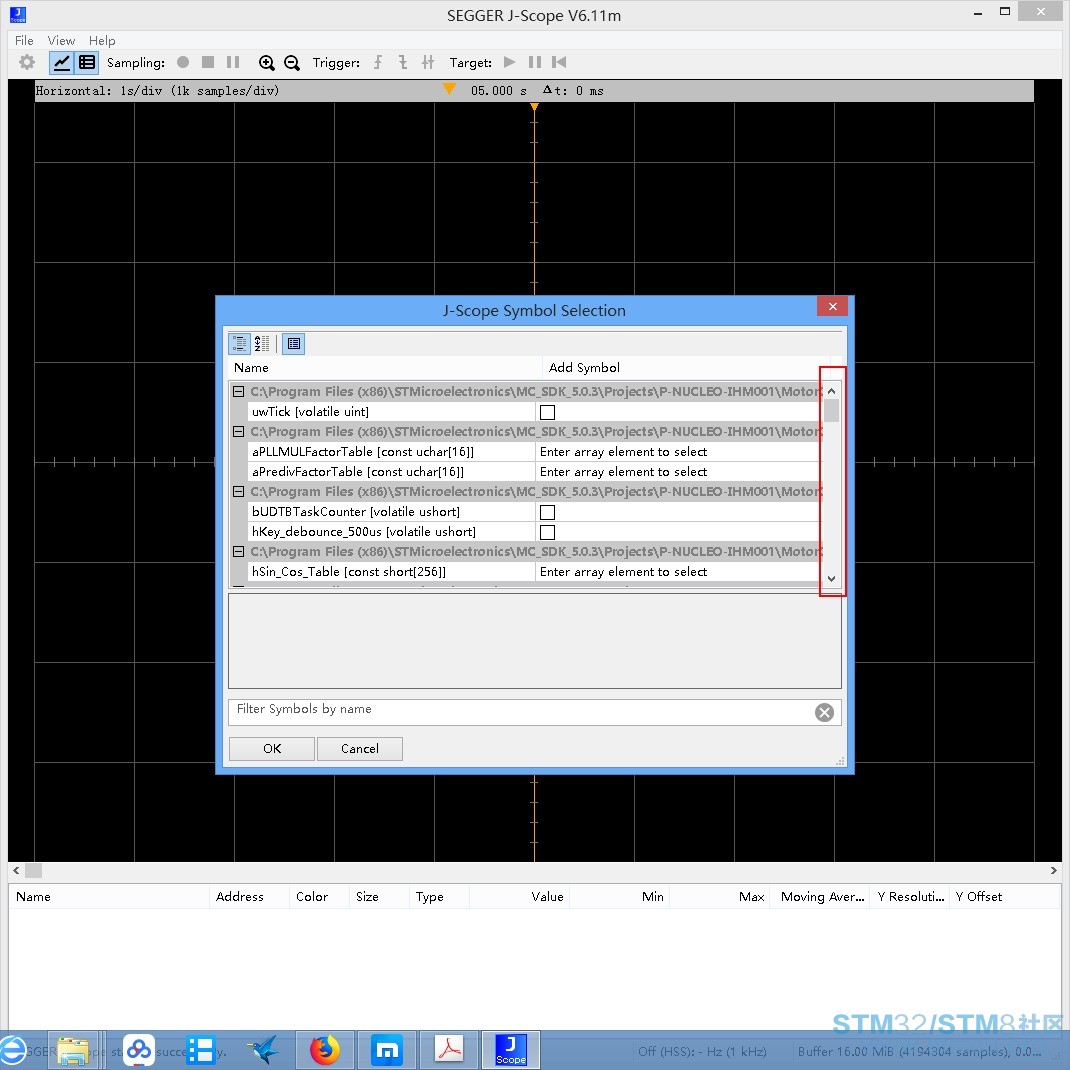Open Baidu Netdisk cloud icon in taskbar

[x=139, y=1050]
